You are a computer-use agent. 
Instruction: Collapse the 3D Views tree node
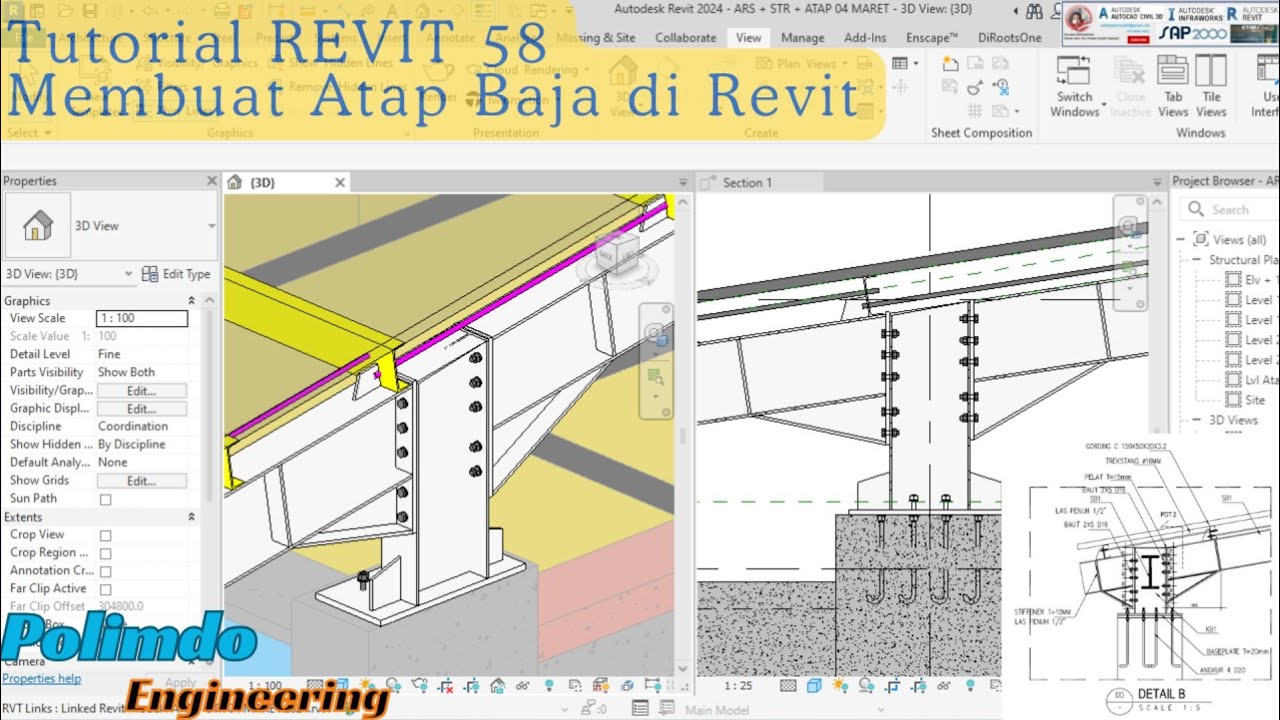pyautogui.click(x=1197, y=420)
